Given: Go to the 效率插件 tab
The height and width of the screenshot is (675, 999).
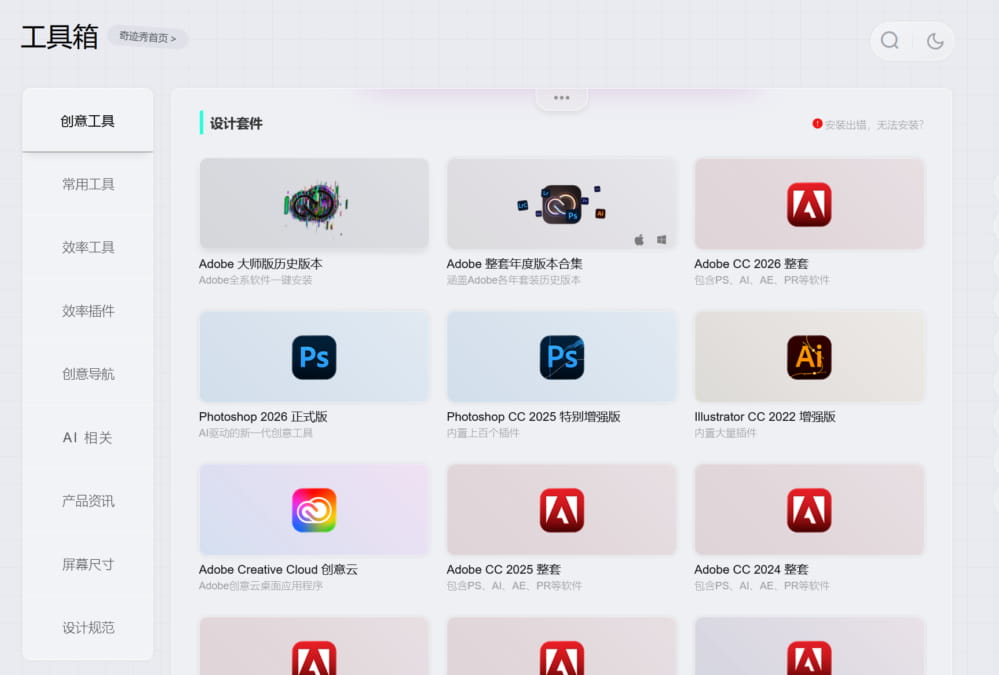Looking at the screenshot, I should pyautogui.click(x=88, y=310).
